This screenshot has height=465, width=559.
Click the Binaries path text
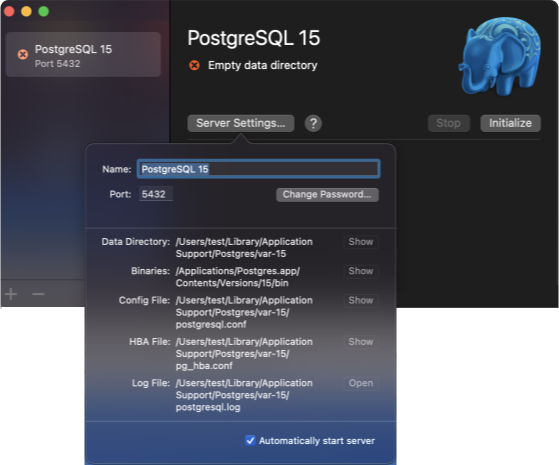pos(238,277)
